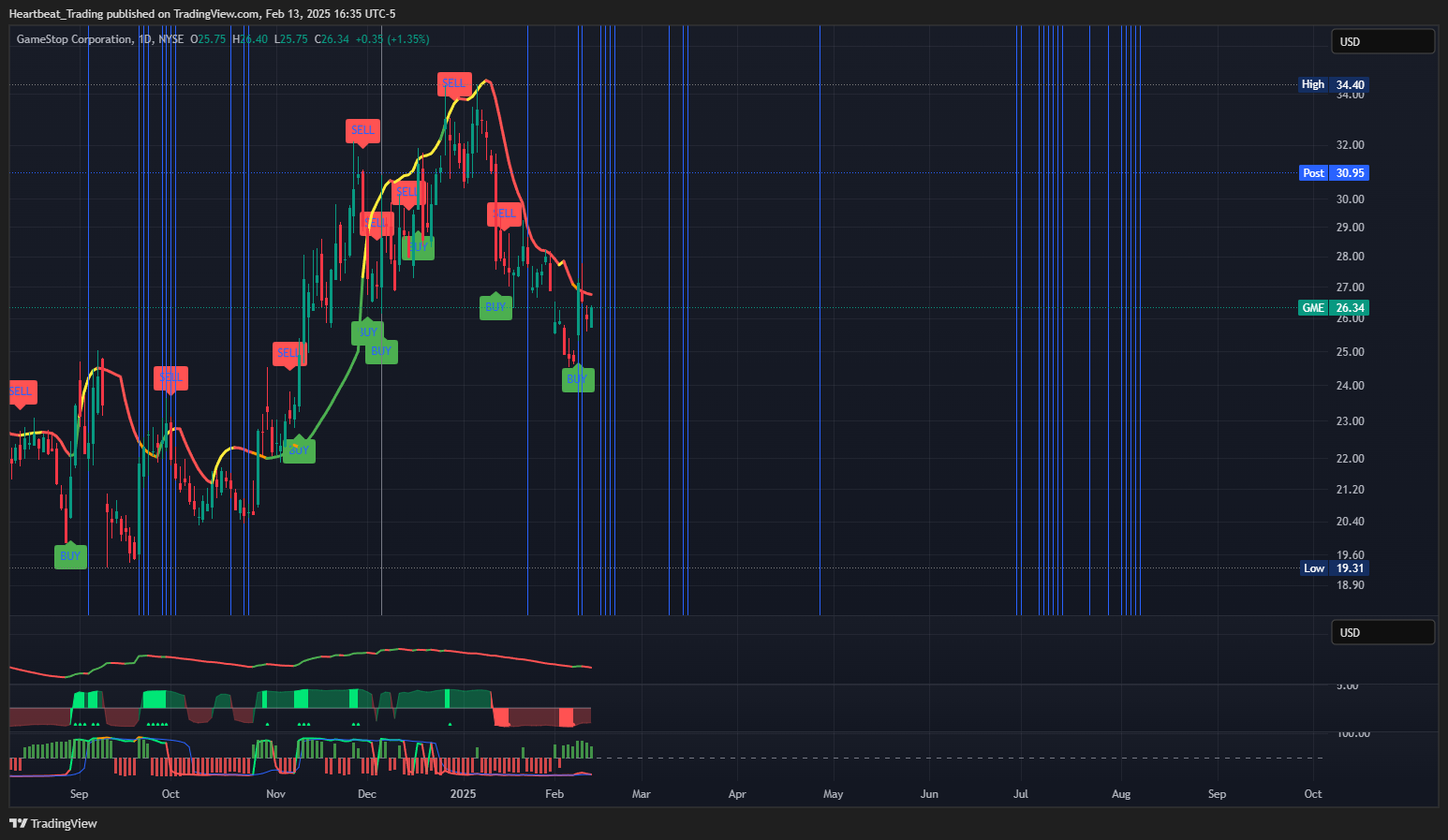Select the BUY signal at the lowest price near 19.60

point(70,556)
